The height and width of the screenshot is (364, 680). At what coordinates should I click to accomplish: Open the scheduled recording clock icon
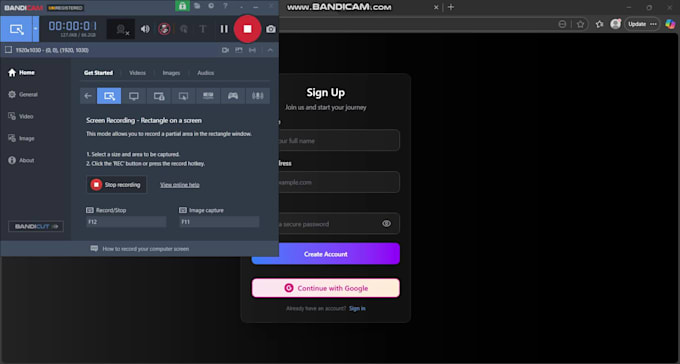[x=211, y=6]
